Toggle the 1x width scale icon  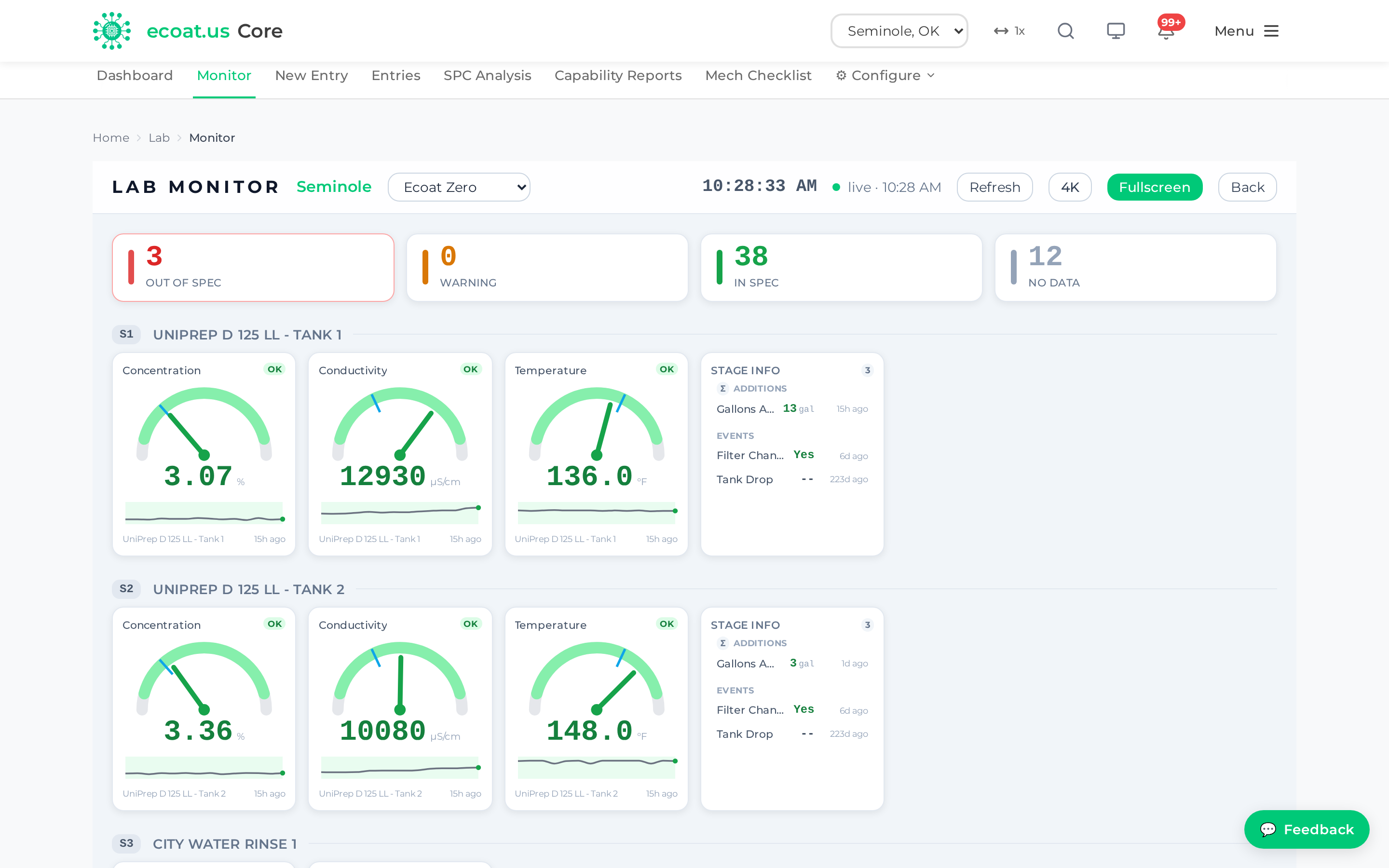[x=1009, y=31]
